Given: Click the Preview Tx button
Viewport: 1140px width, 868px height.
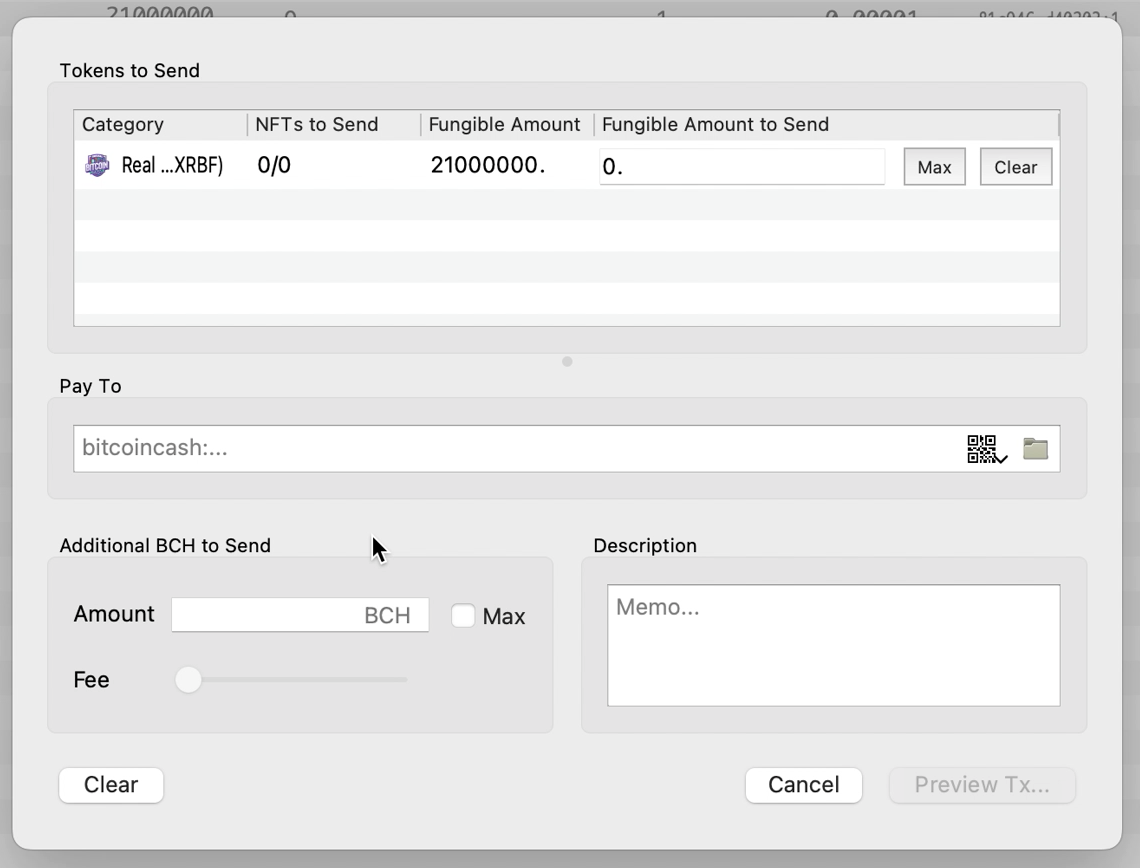Looking at the screenshot, I should (x=982, y=785).
